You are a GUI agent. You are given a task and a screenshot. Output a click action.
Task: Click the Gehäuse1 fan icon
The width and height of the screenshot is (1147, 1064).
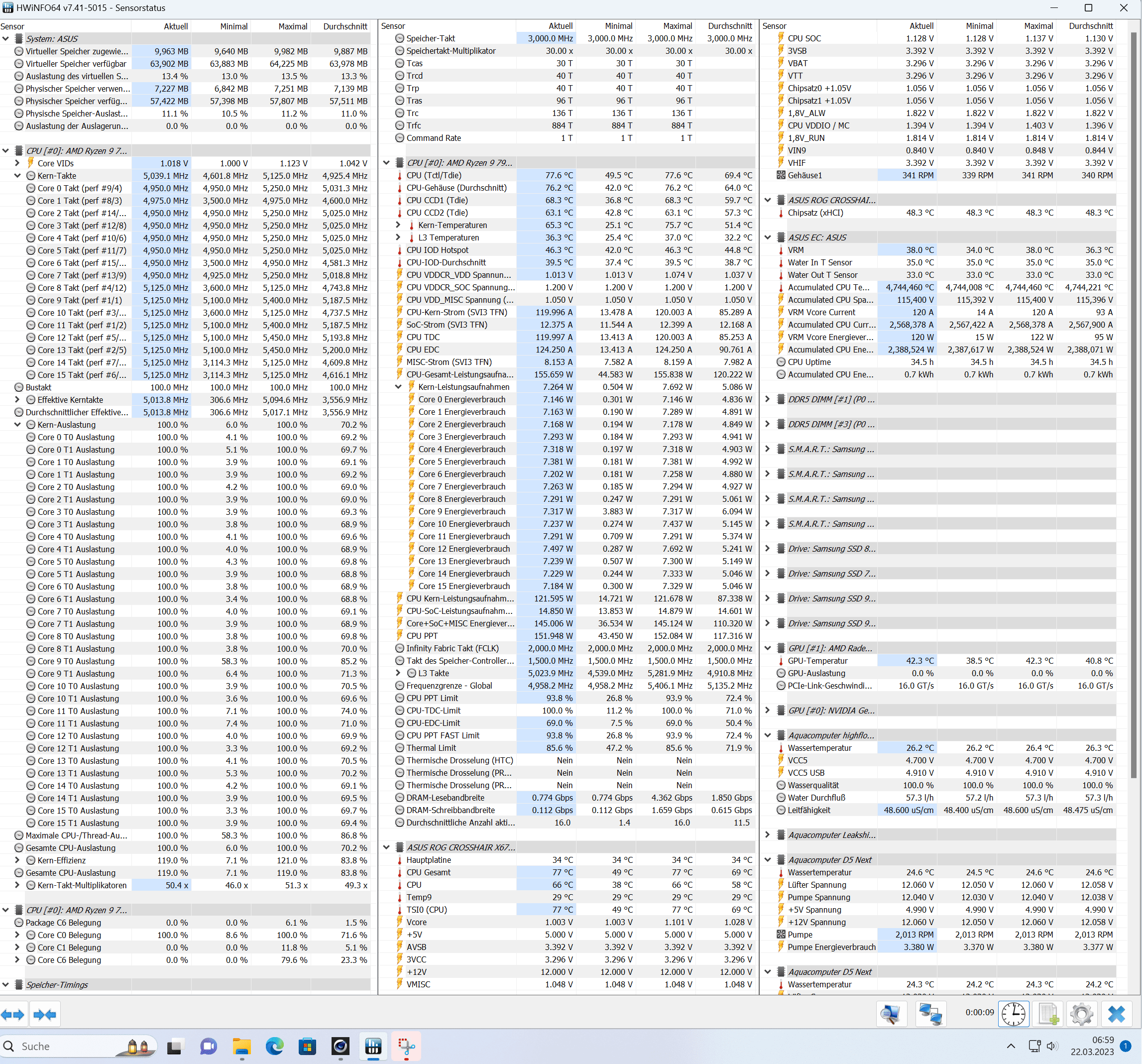(781, 175)
